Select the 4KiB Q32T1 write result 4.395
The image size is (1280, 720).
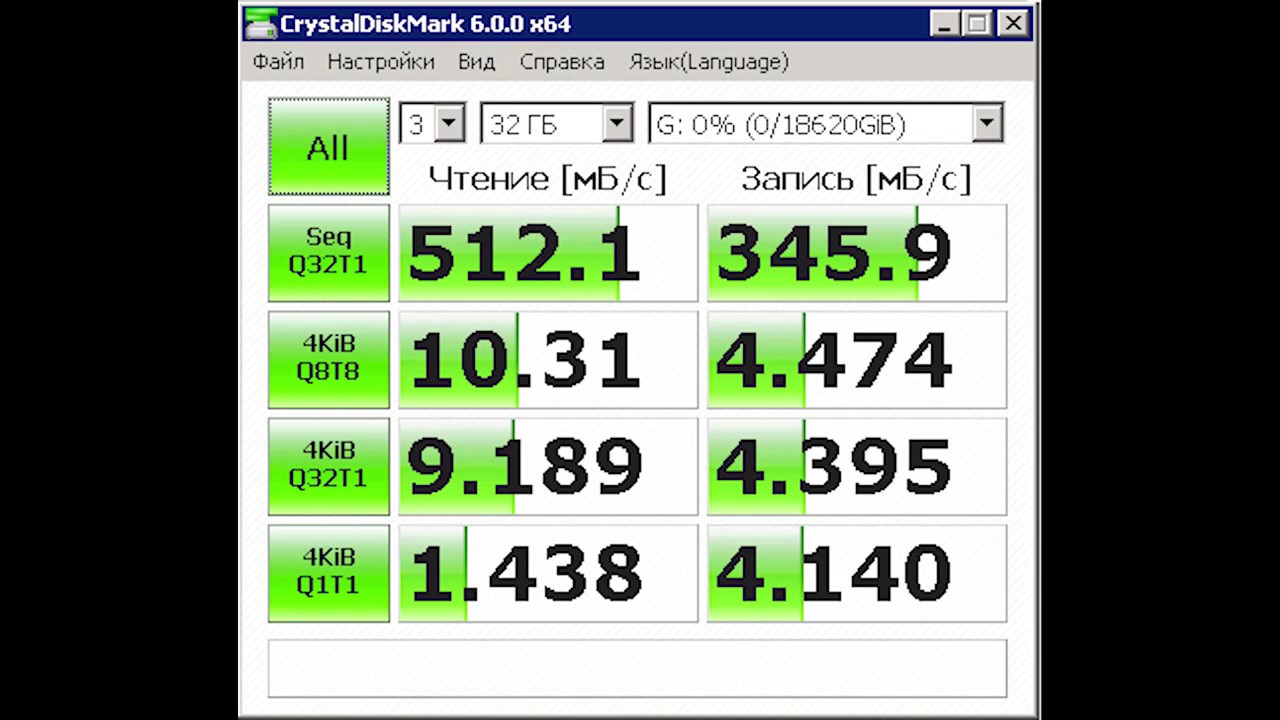pos(857,467)
